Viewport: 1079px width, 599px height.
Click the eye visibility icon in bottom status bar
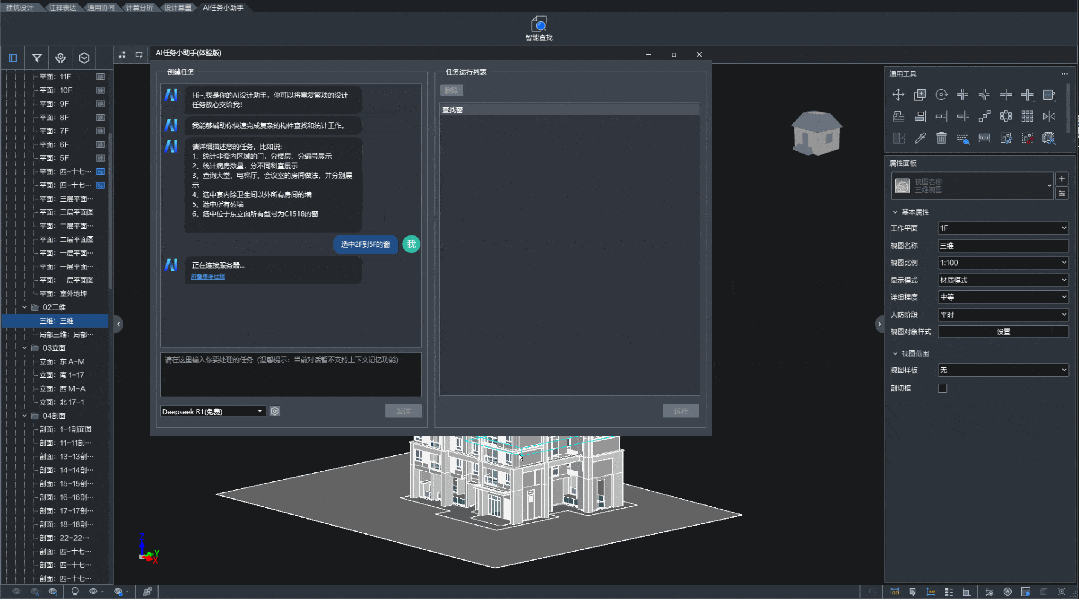93,591
